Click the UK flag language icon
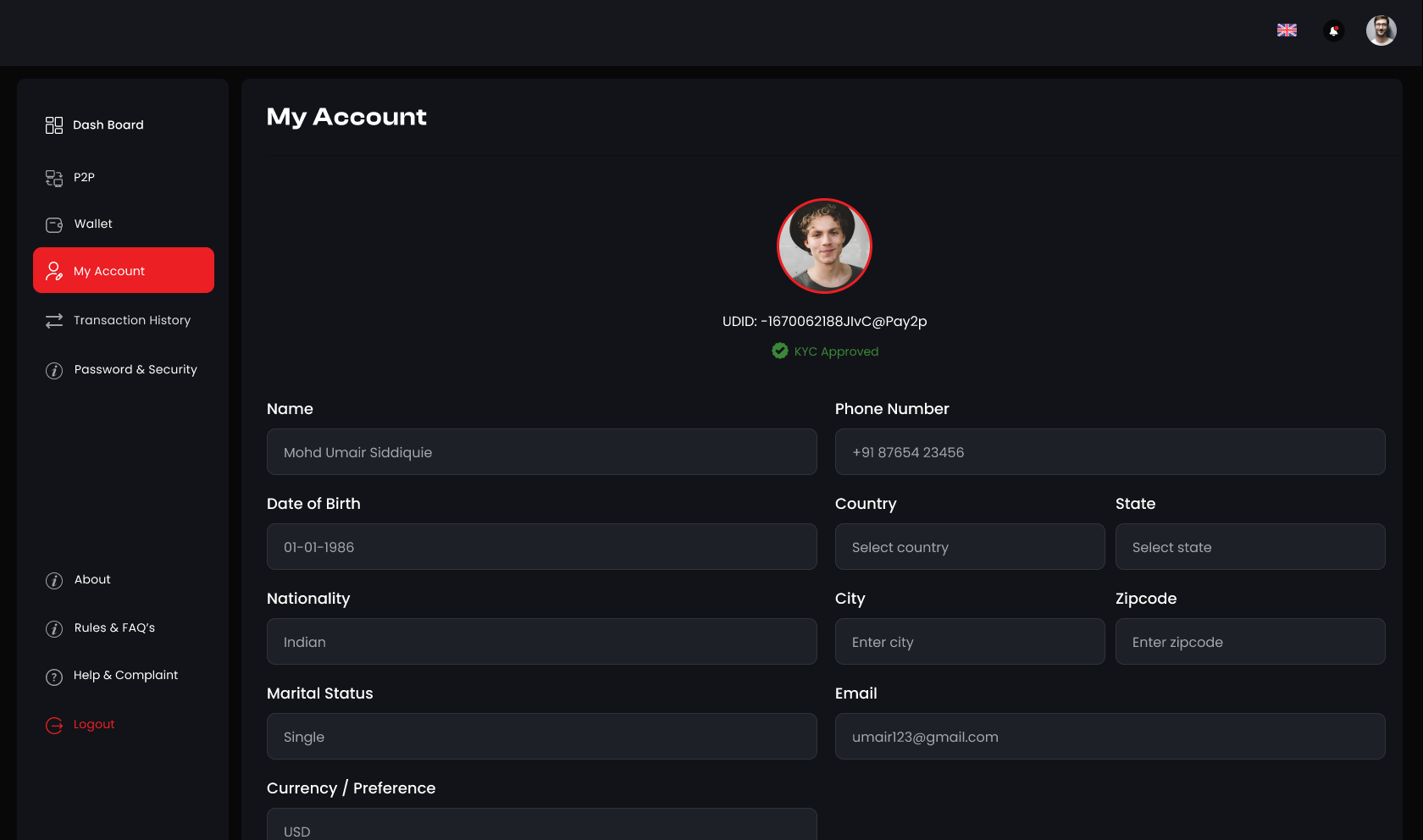This screenshot has height=840, width=1423. [x=1287, y=30]
